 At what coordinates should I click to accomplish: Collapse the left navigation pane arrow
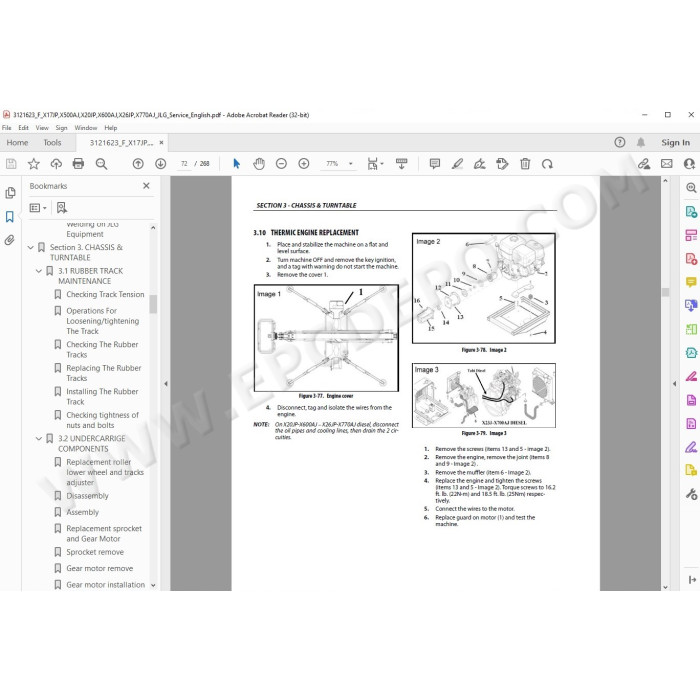[166, 383]
